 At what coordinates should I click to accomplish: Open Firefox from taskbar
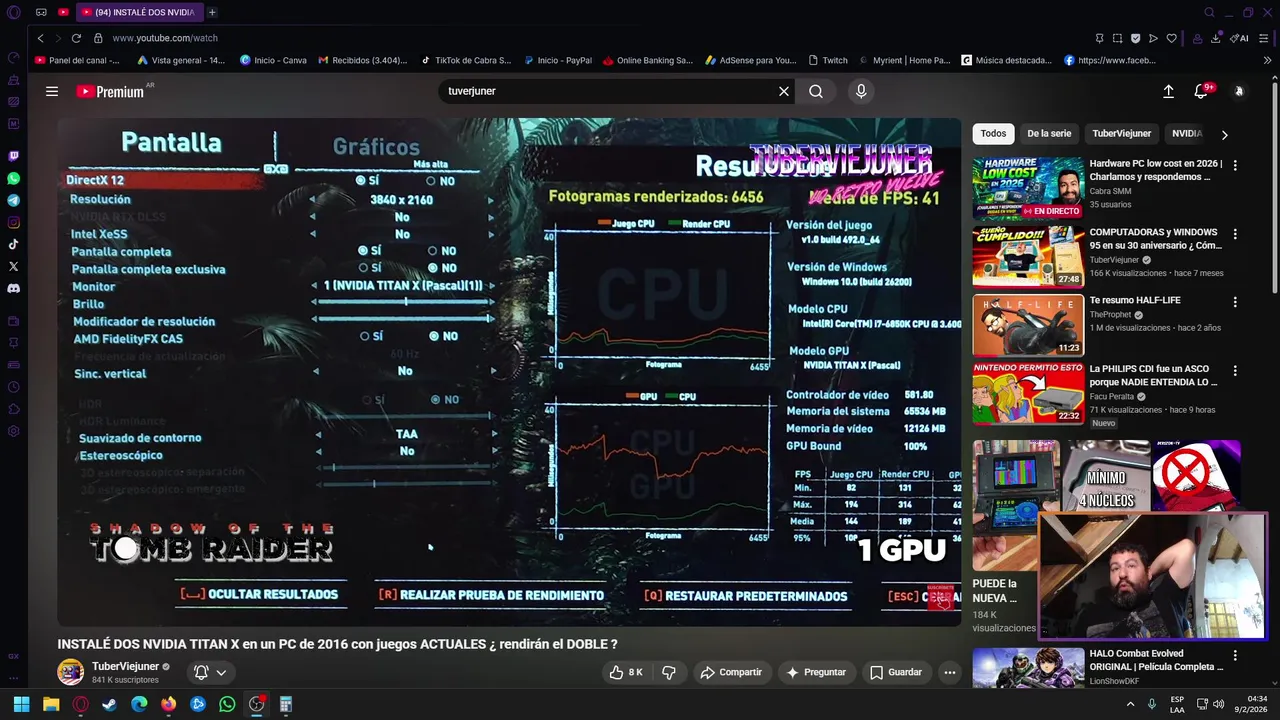coord(168,704)
